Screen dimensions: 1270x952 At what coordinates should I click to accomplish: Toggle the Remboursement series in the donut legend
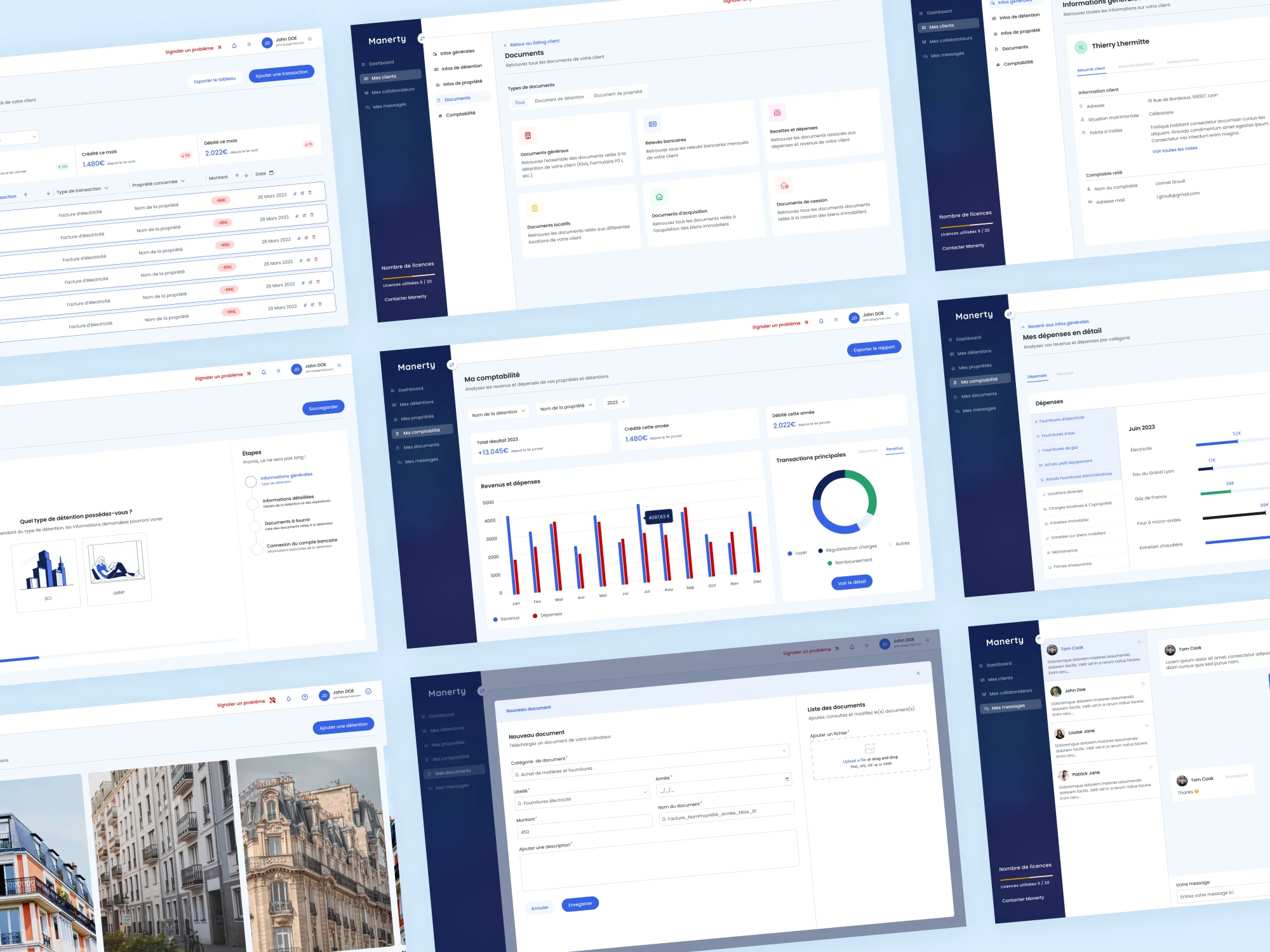point(850,562)
